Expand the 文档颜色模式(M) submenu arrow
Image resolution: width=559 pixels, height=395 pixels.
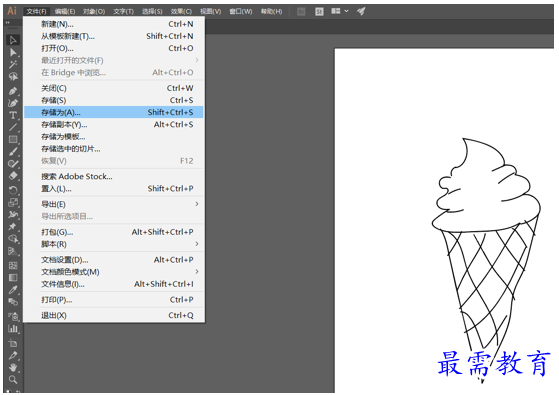pyautogui.click(x=197, y=272)
